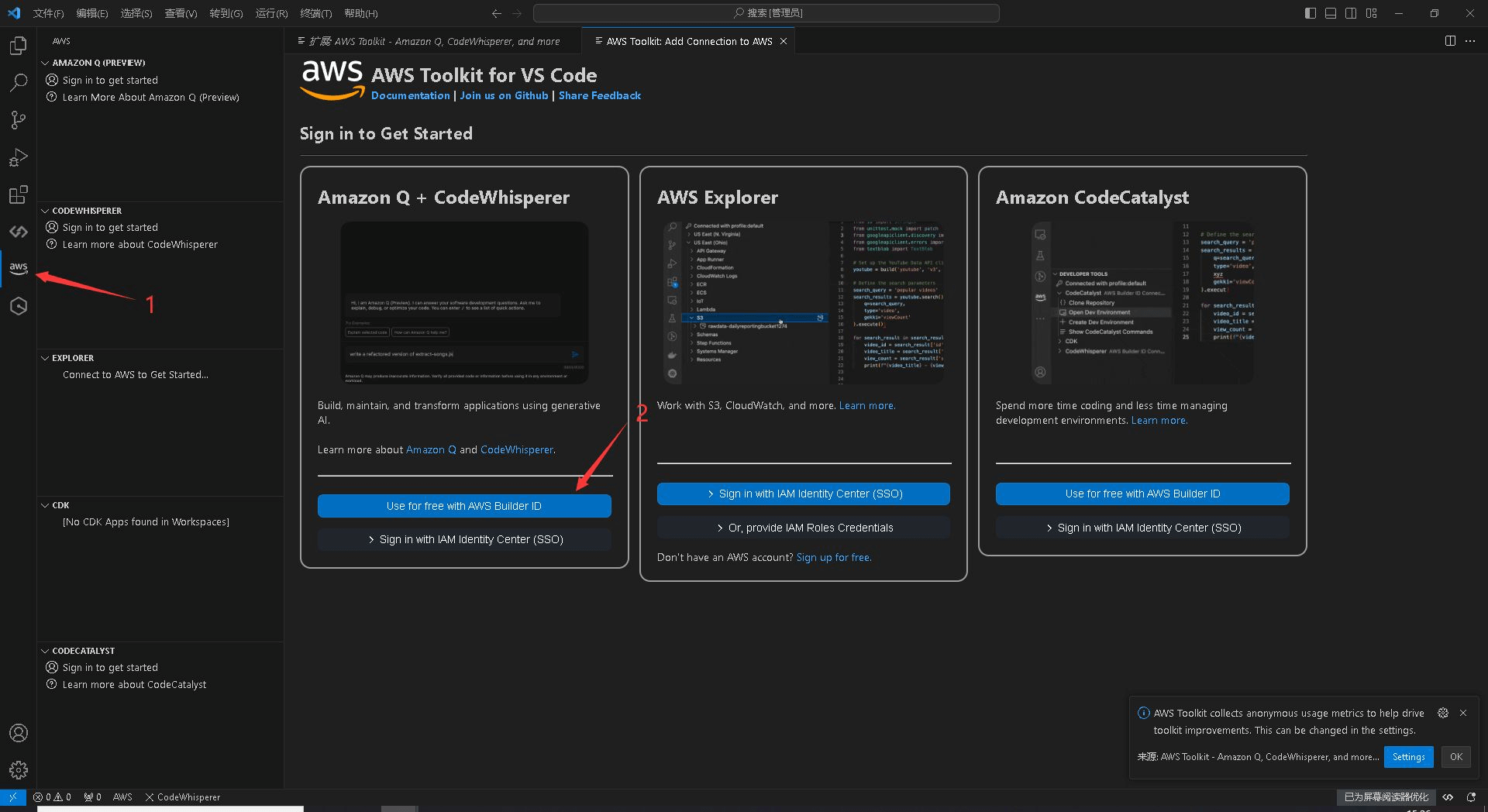
Task: Open Join us on Github link
Action: click(504, 95)
